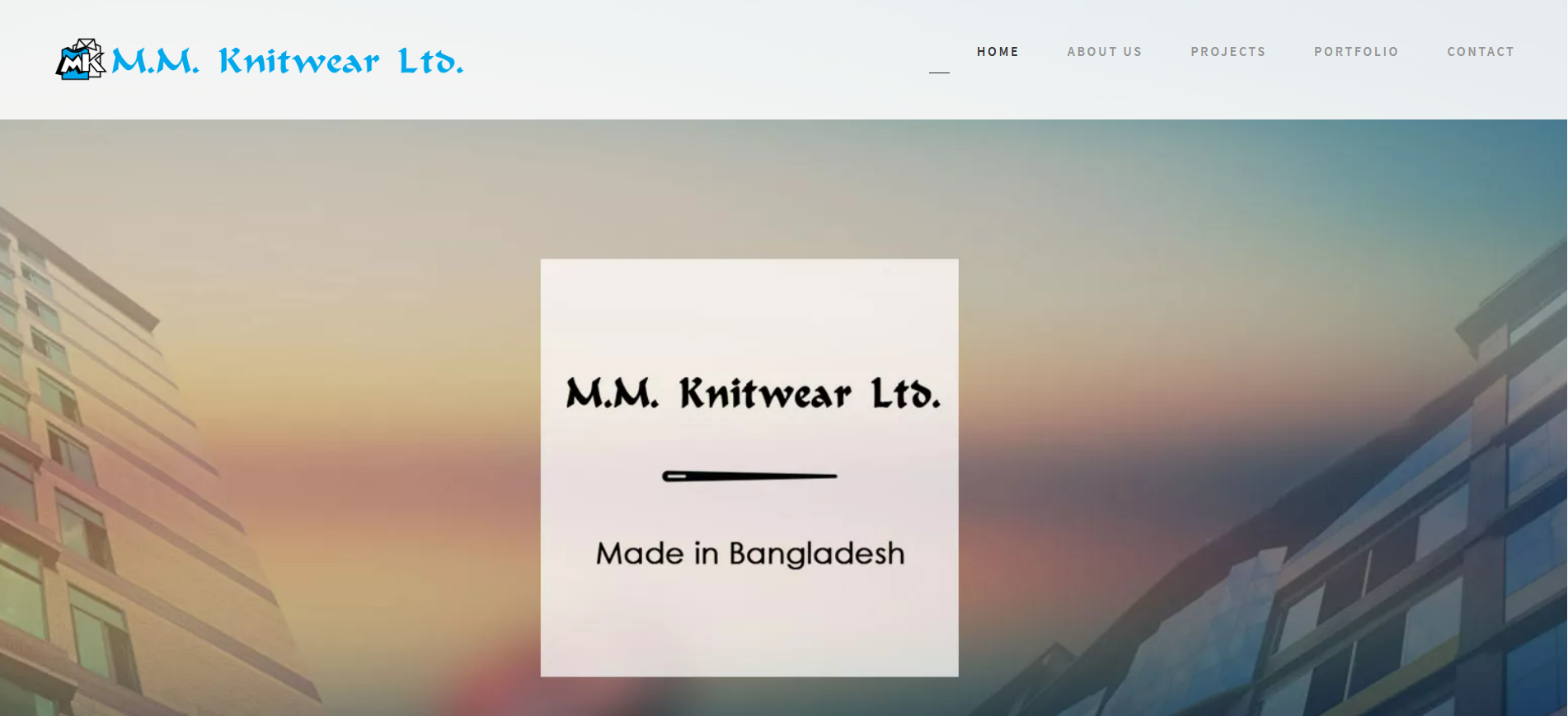Click the short active-line marker beside Home
This screenshot has height=716, width=1568.
pos(939,73)
